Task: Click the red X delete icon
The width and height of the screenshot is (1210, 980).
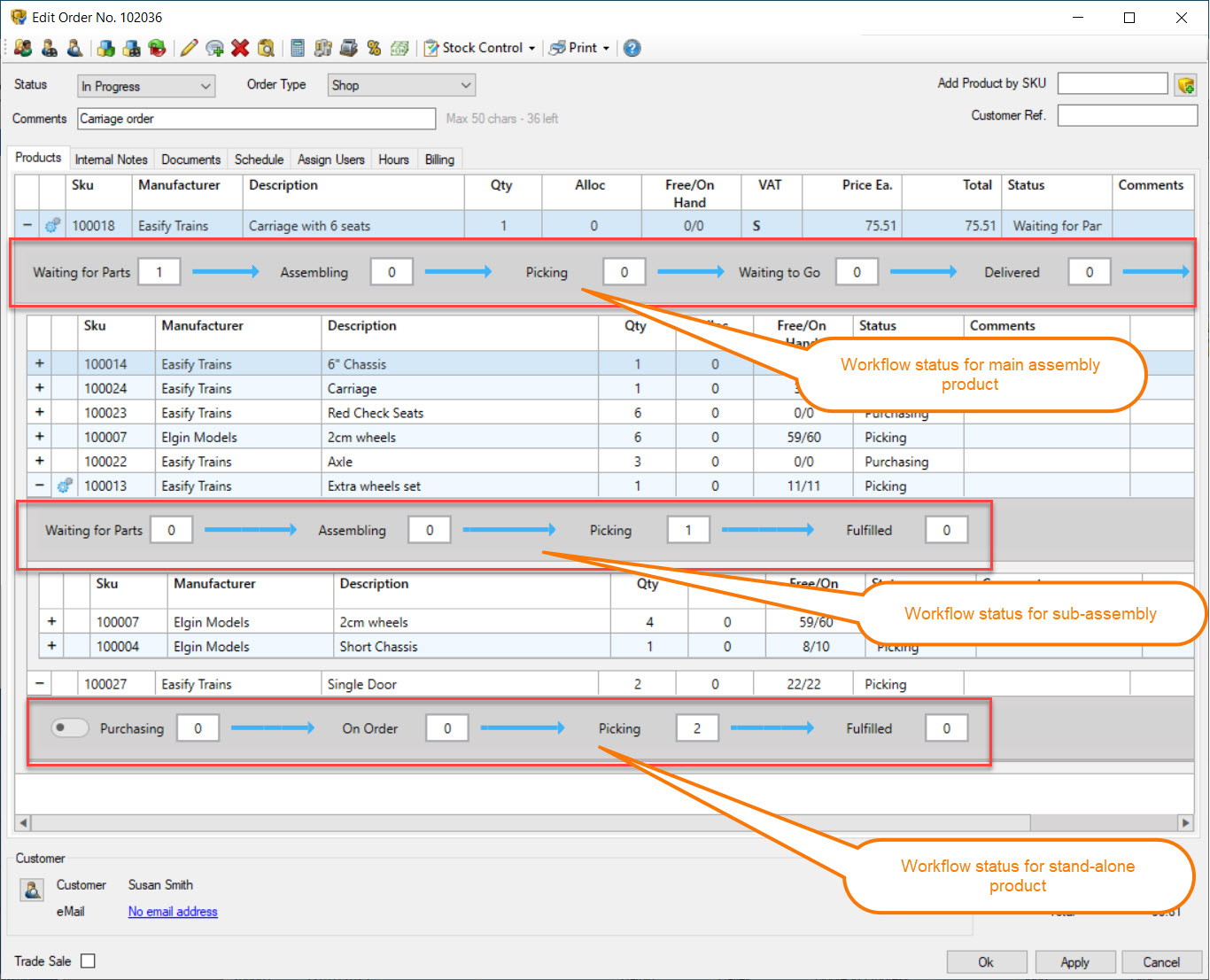Action: (x=240, y=48)
